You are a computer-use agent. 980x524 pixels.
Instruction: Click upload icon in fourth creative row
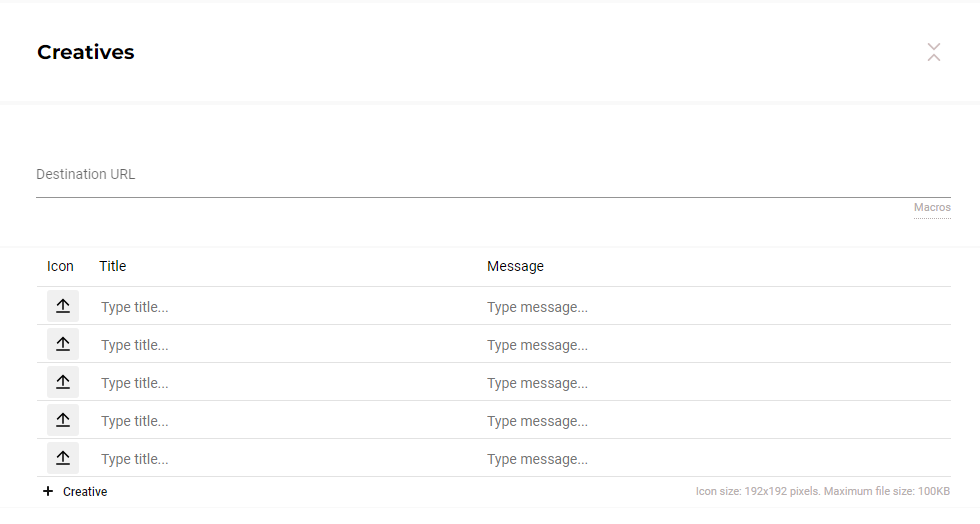pos(62,420)
